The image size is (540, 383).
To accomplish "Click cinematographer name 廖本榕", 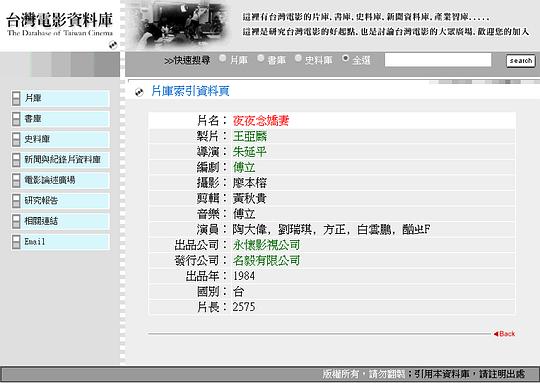I will pos(250,183).
